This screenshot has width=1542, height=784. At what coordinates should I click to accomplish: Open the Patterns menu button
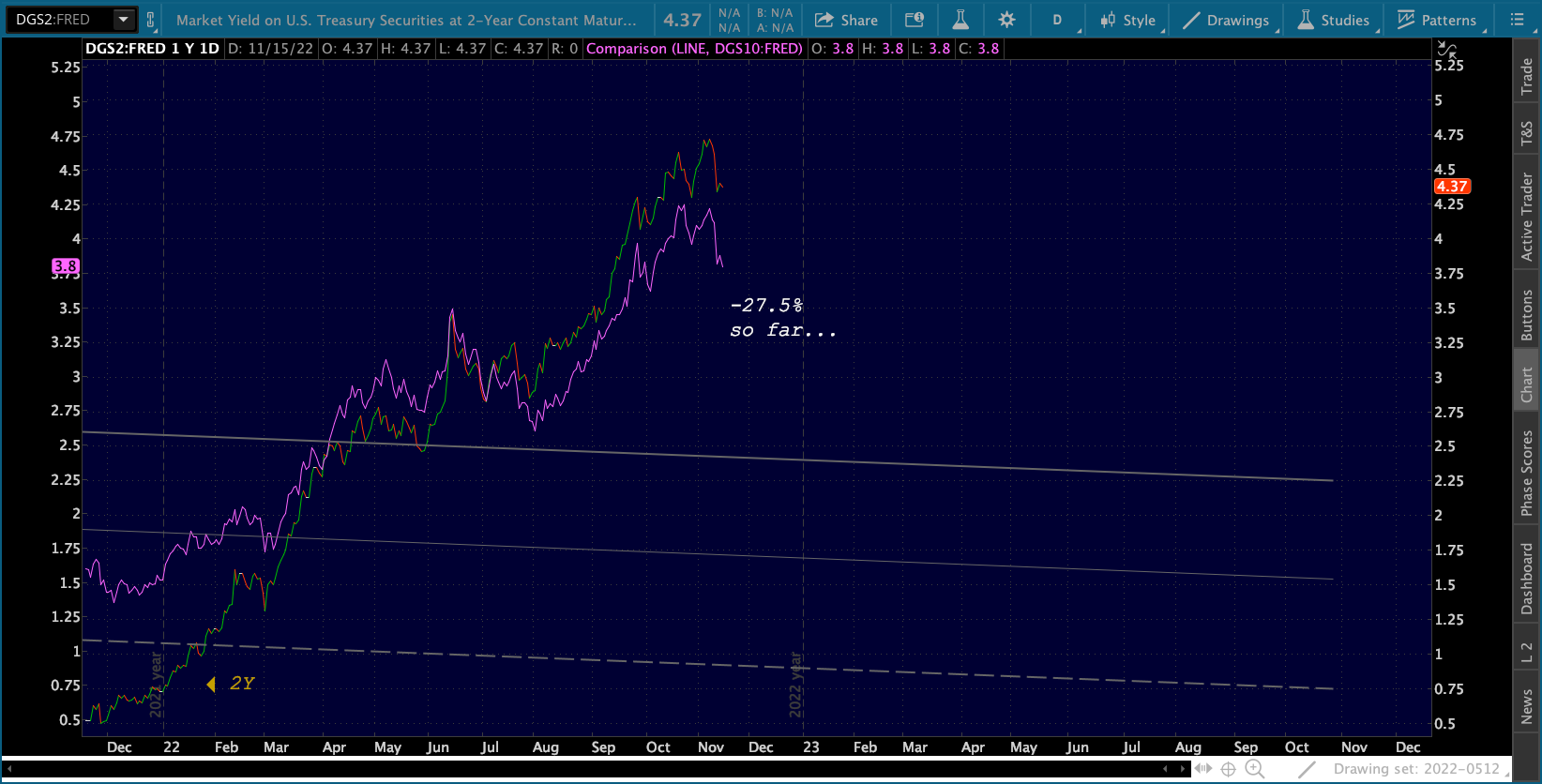click(x=1436, y=20)
